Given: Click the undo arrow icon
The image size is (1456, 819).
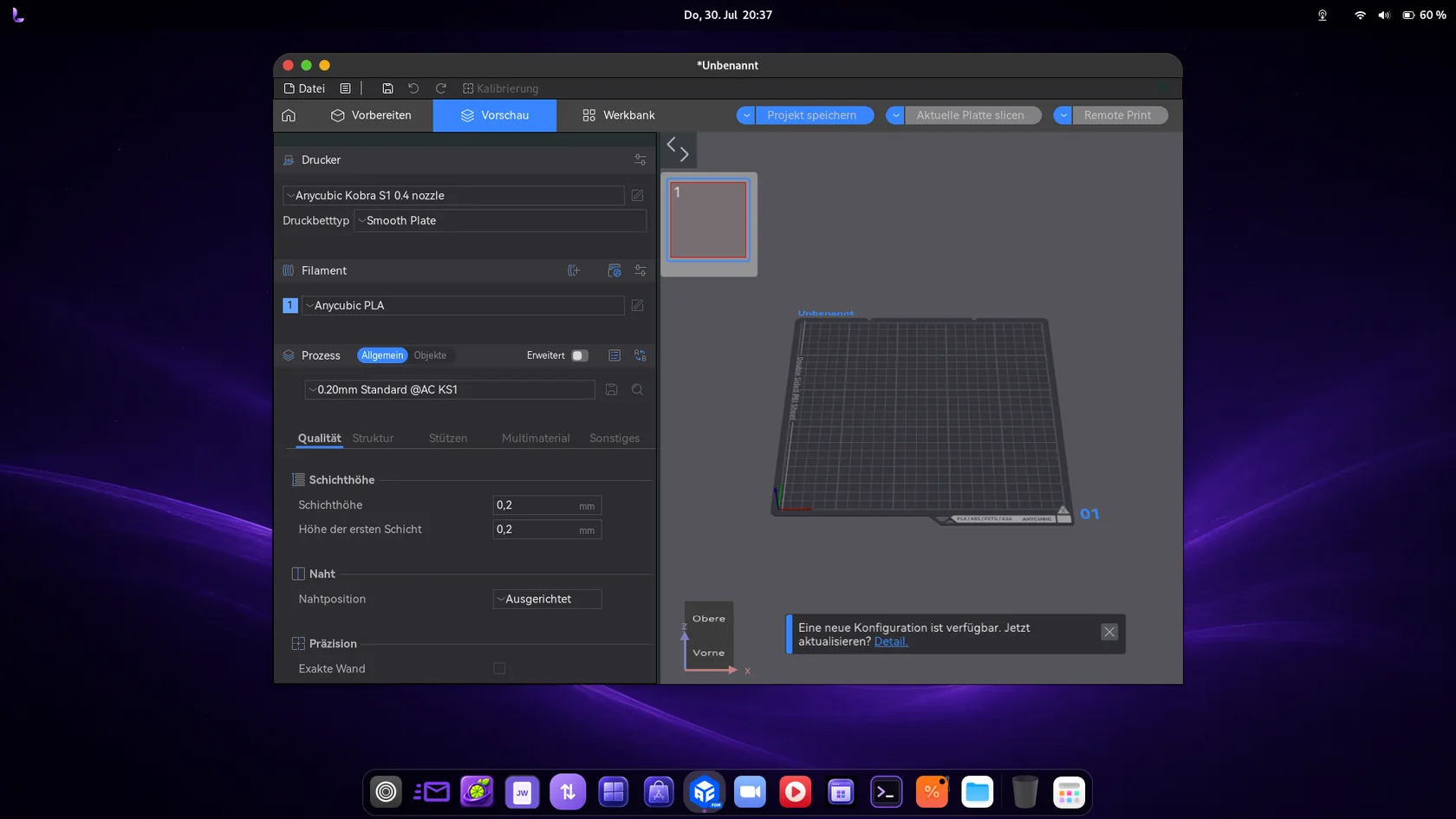Looking at the screenshot, I should tap(413, 88).
